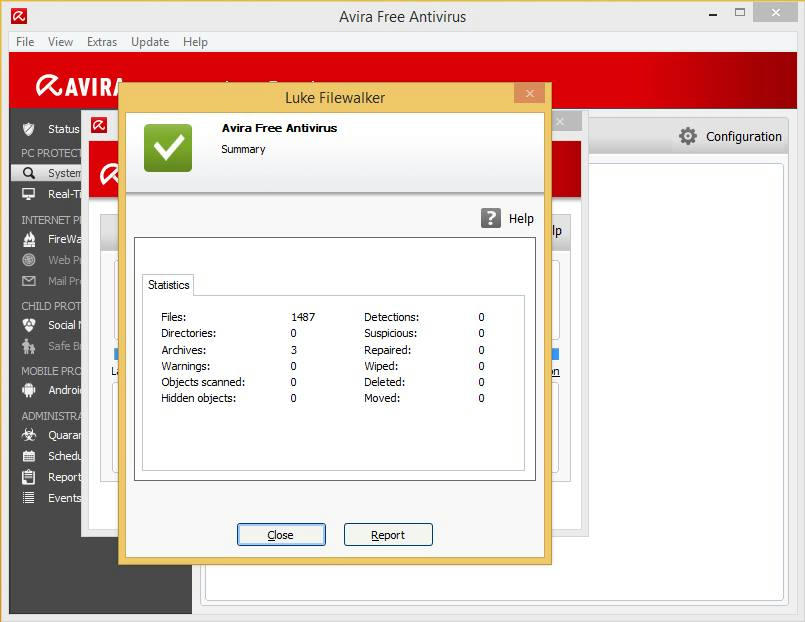
Task: Click the Close button in Luke Filewalker
Action: click(281, 535)
